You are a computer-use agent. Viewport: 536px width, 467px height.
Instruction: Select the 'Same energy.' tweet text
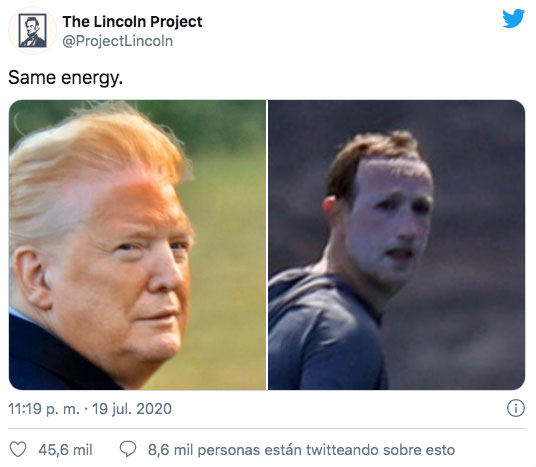click(x=65, y=78)
